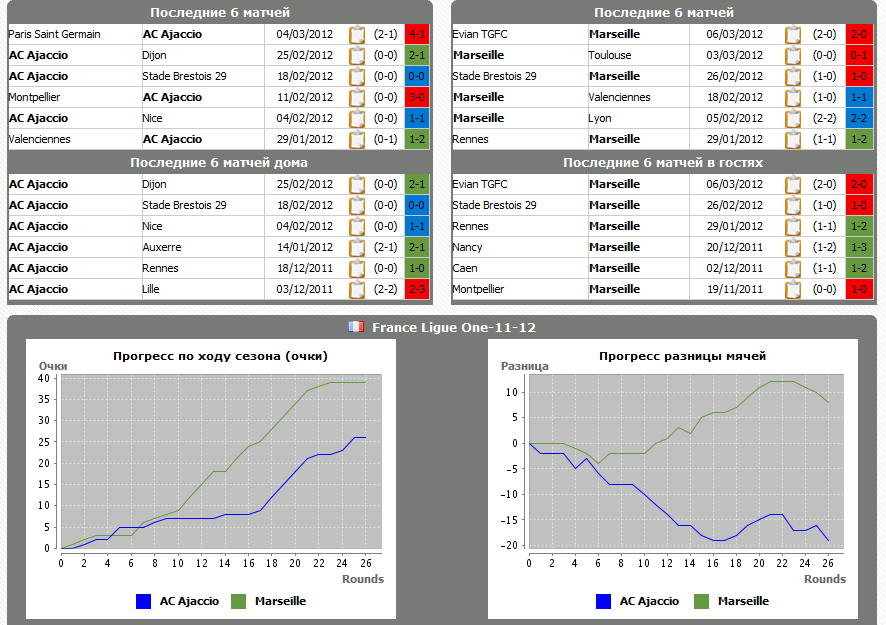Click Ajaccio–Dijon clipboard icon in матчей дома table
The image size is (886, 625).
[357, 184]
